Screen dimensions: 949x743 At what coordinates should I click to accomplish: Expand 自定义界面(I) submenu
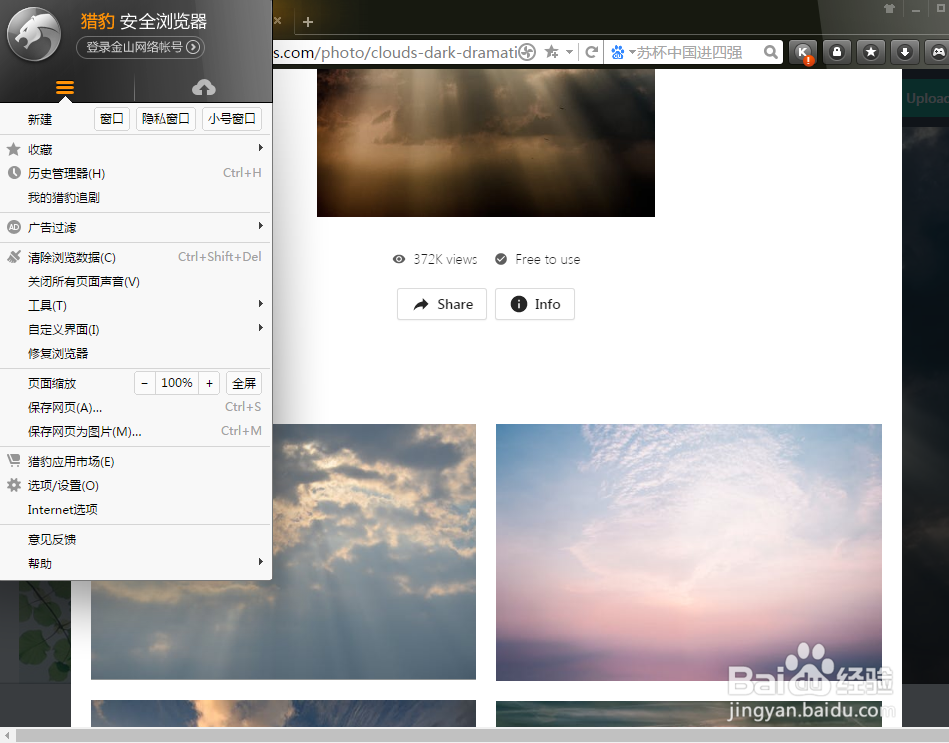136,329
